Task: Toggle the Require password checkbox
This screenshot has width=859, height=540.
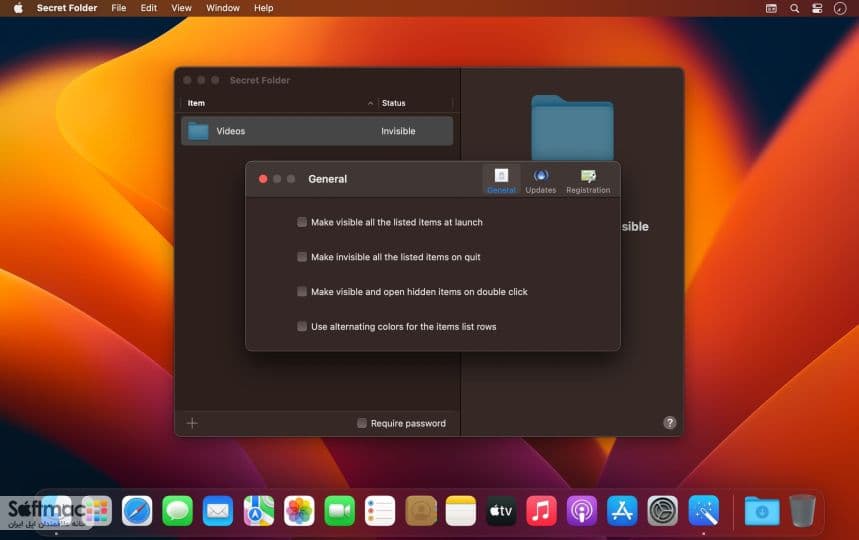Action: [x=362, y=423]
